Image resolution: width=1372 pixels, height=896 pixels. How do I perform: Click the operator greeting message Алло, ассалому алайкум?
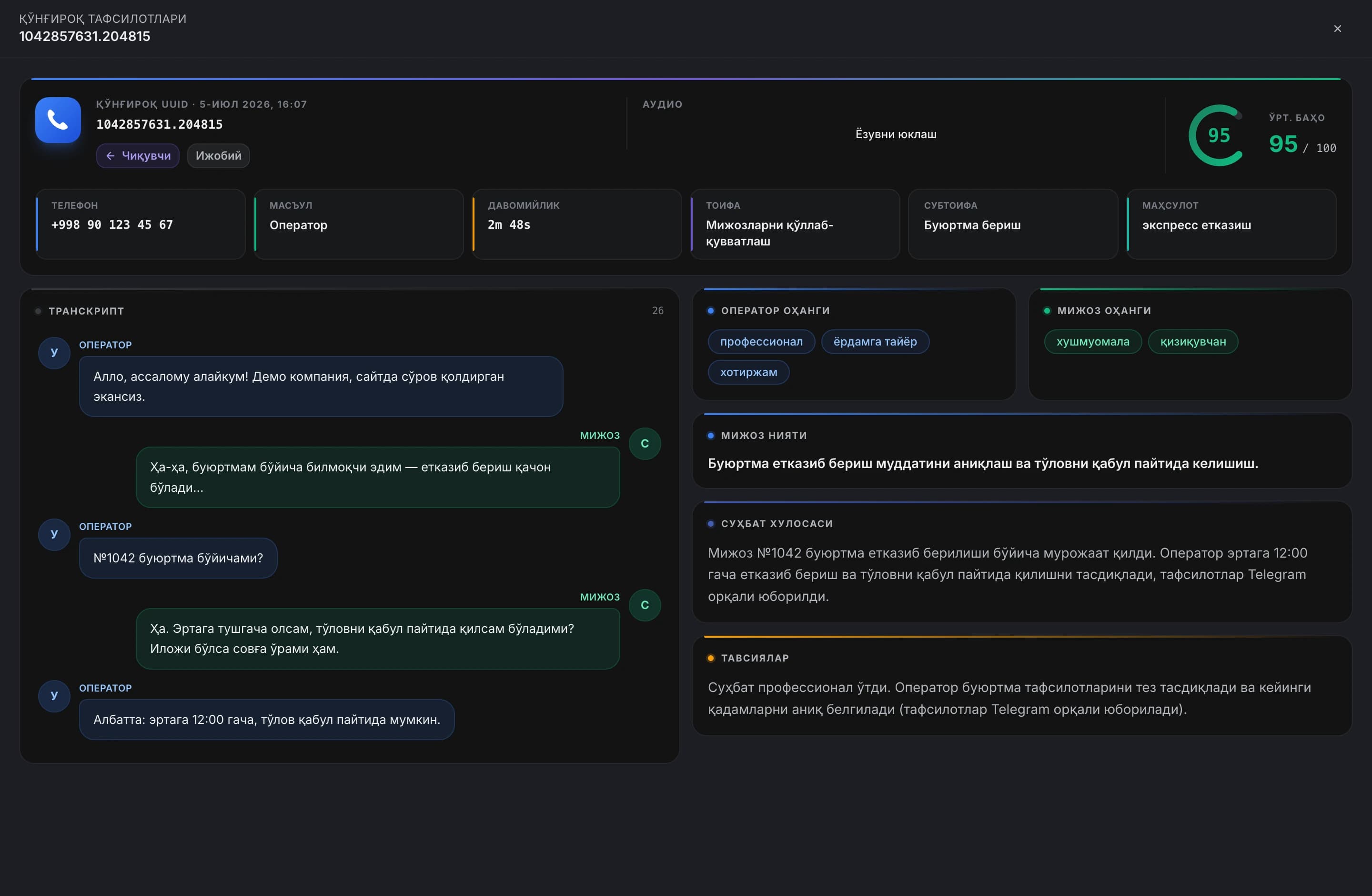click(321, 387)
